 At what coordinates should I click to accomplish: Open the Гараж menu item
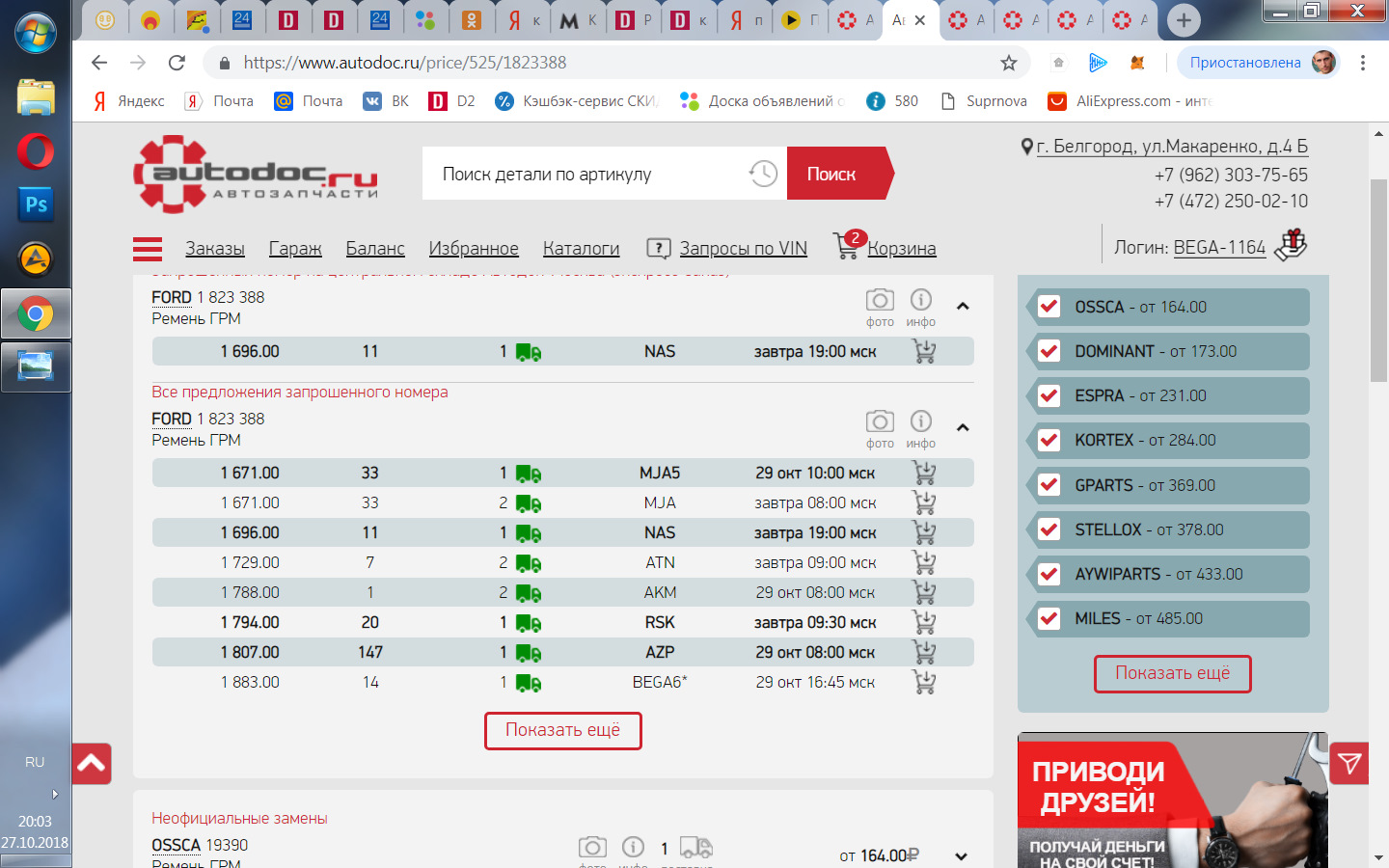(295, 249)
